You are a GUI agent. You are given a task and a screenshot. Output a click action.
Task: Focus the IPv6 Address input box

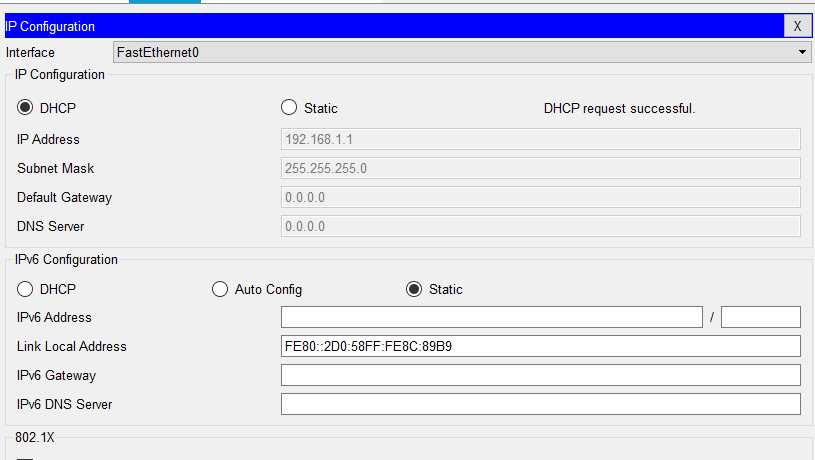pos(492,317)
